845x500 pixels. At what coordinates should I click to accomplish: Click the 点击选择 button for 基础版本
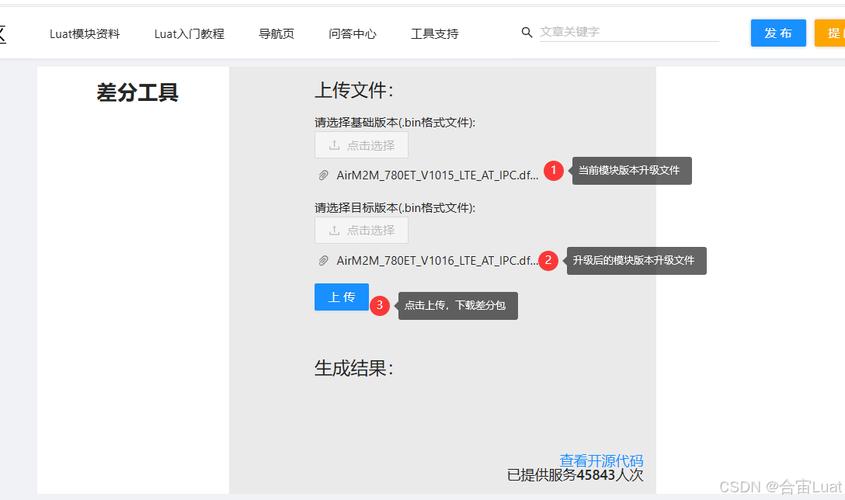[x=362, y=145]
